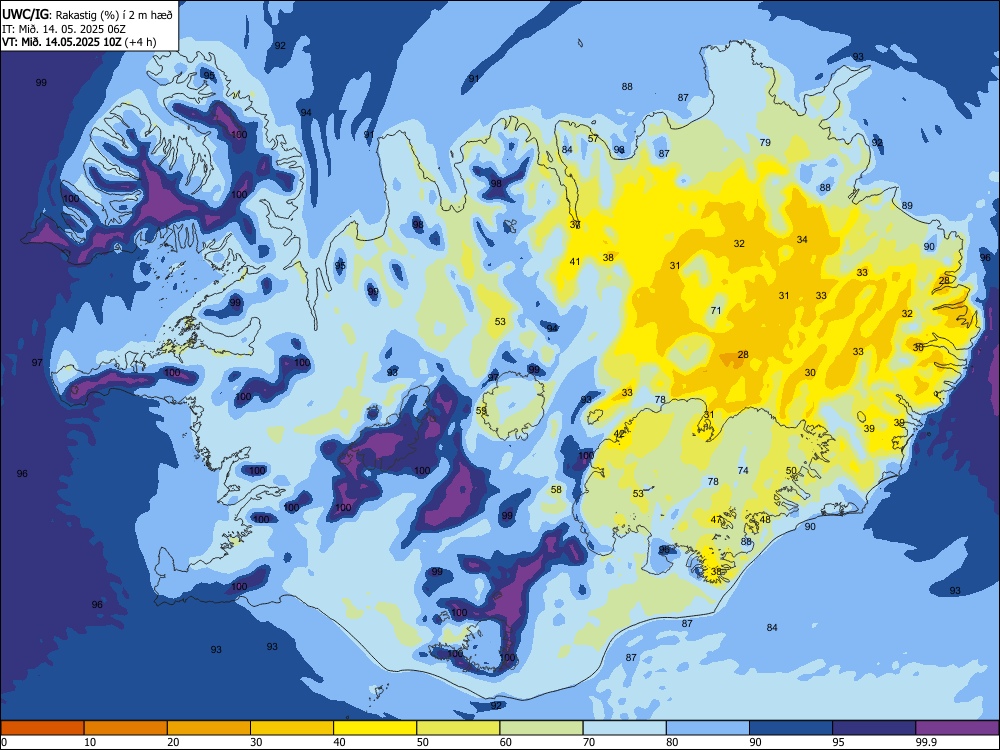Image resolution: width=1000 pixels, height=750 pixels.
Task: Click the title 'UWC/IG: Rakastig (%) í 2 m hæð'
Action: pyautogui.click(x=87, y=13)
